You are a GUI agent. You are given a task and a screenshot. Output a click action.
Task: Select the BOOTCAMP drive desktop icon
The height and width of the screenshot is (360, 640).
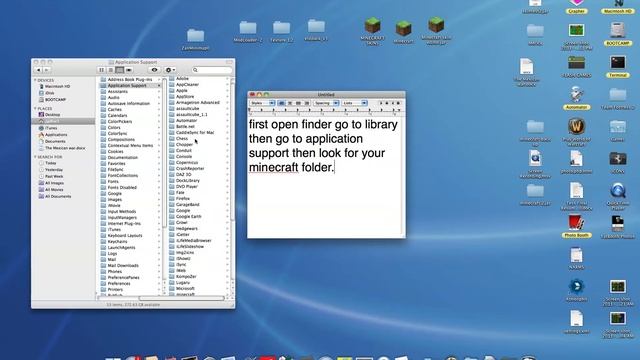[618, 33]
